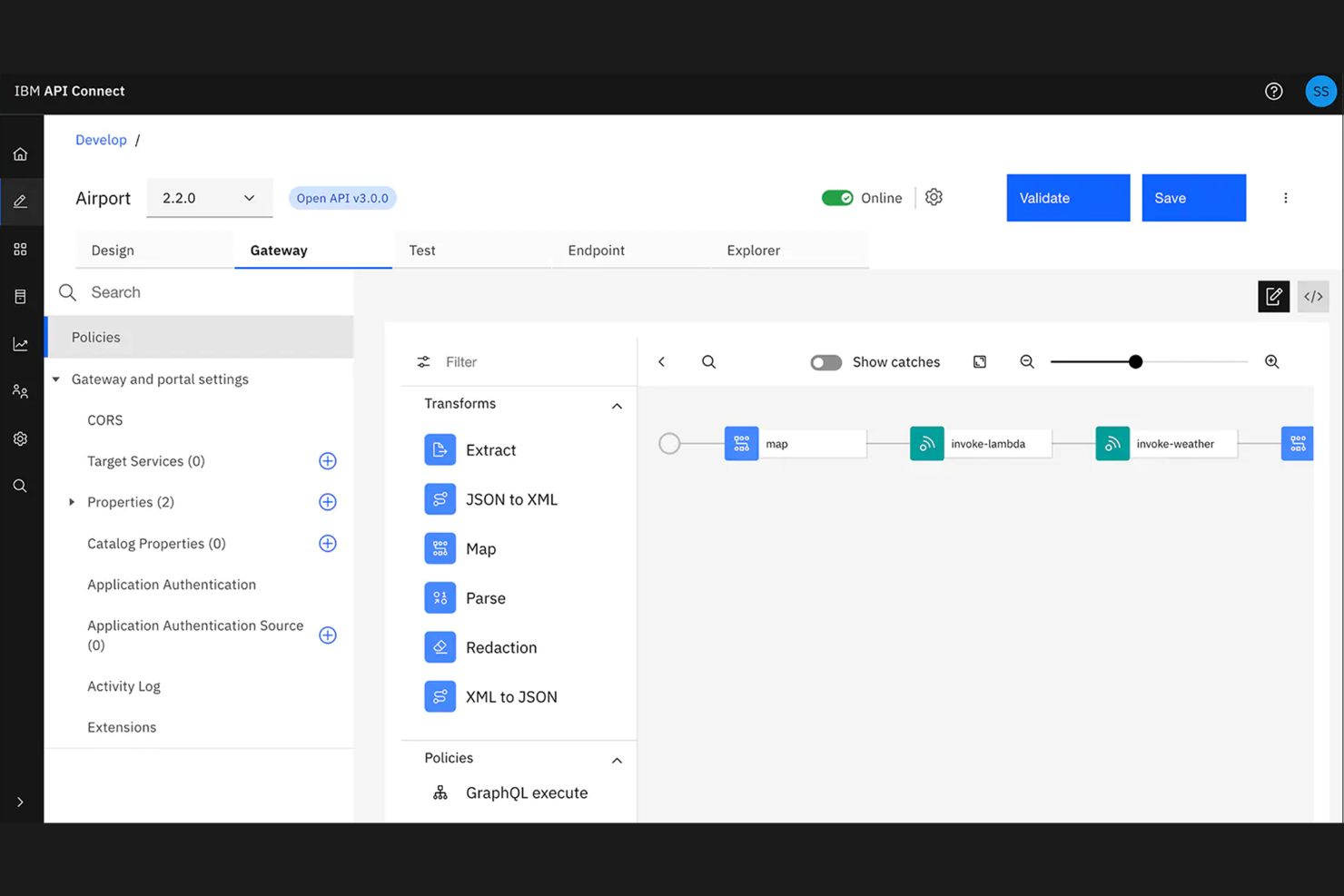Click the assembly start circle node
Image resolution: width=1344 pixels, height=896 pixels.
point(669,443)
